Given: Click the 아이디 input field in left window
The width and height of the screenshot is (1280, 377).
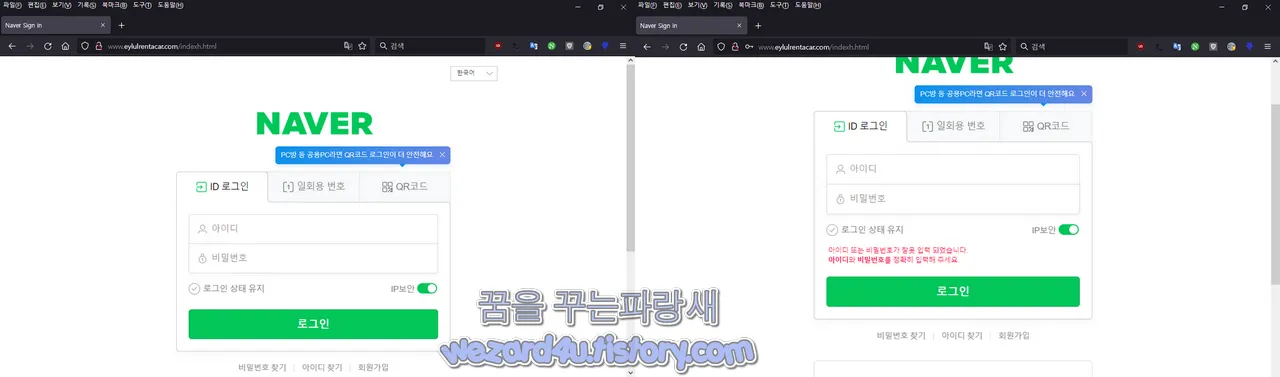Looking at the screenshot, I should (313, 229).
